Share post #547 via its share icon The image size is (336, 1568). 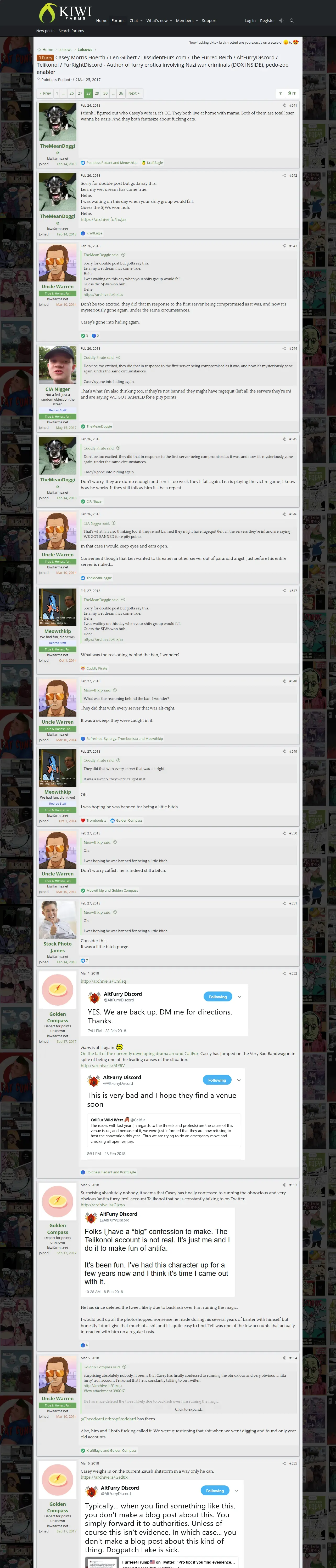coord(284,590)
